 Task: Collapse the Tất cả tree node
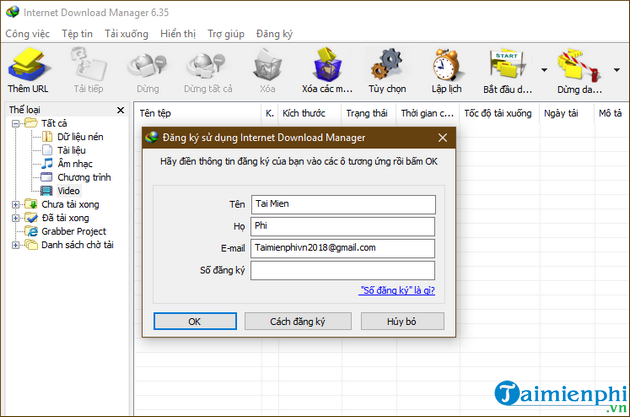[x=15, y=124]
